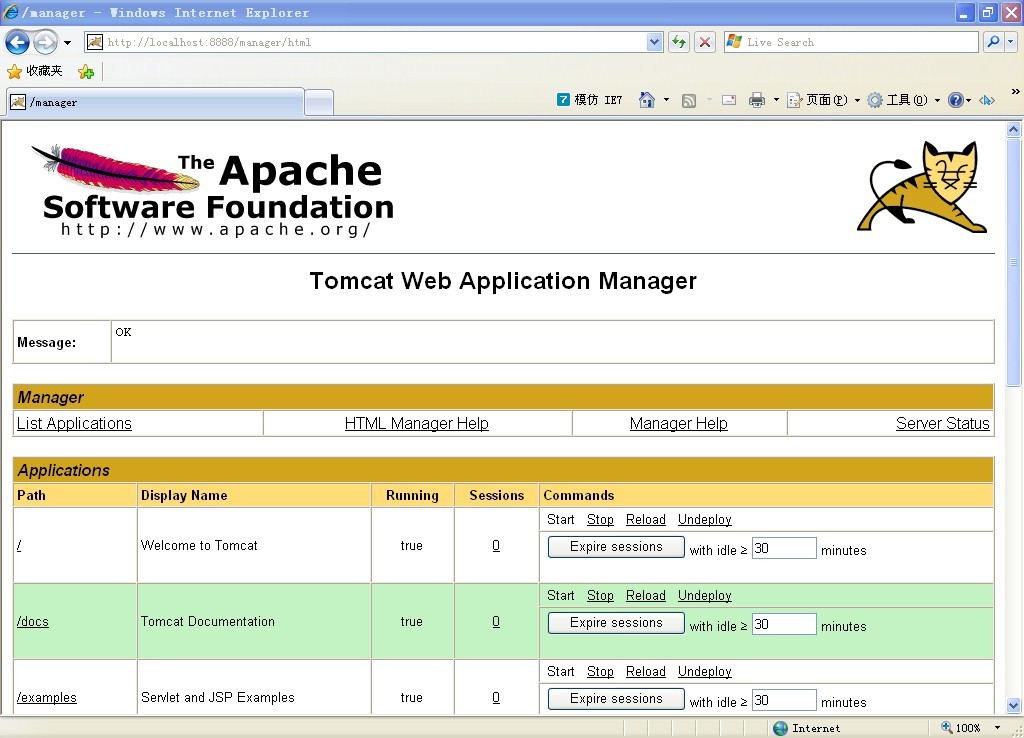Print the page with the printer icon

coord(757,100)
